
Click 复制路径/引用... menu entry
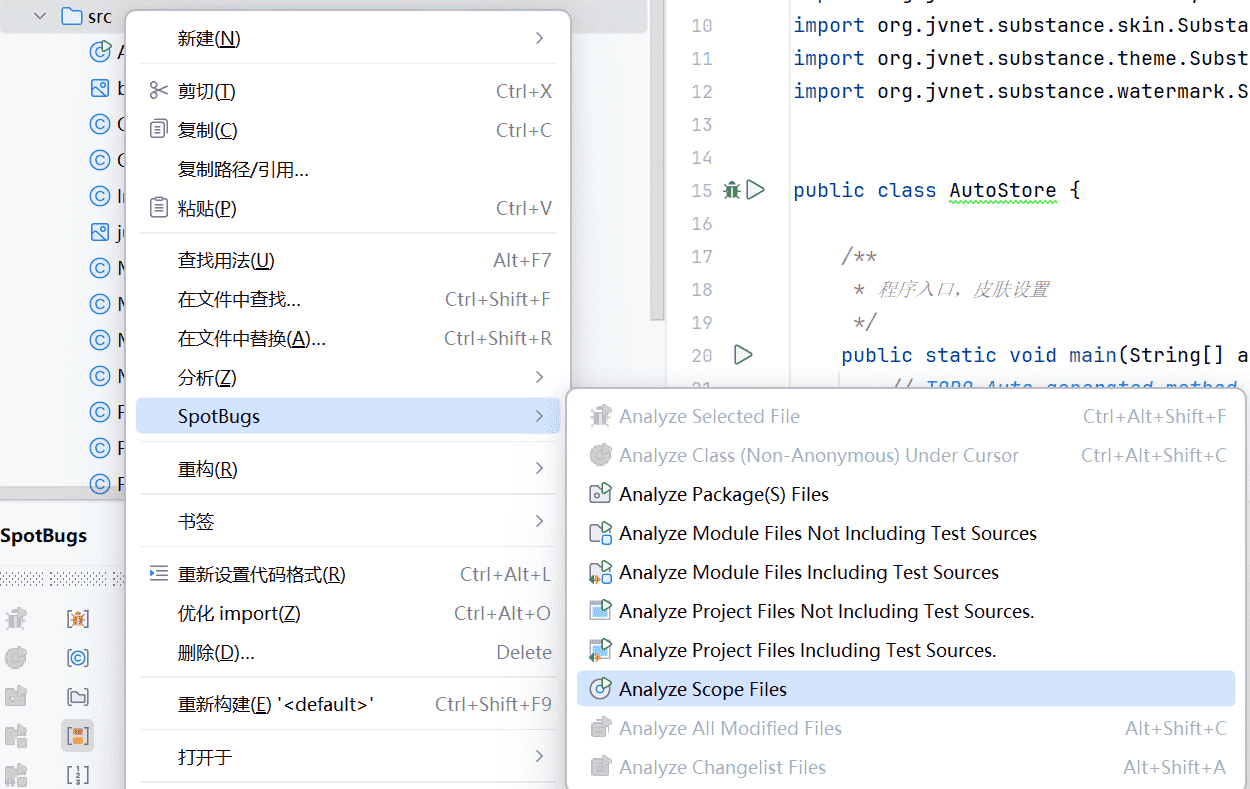(x=243, y=170)
